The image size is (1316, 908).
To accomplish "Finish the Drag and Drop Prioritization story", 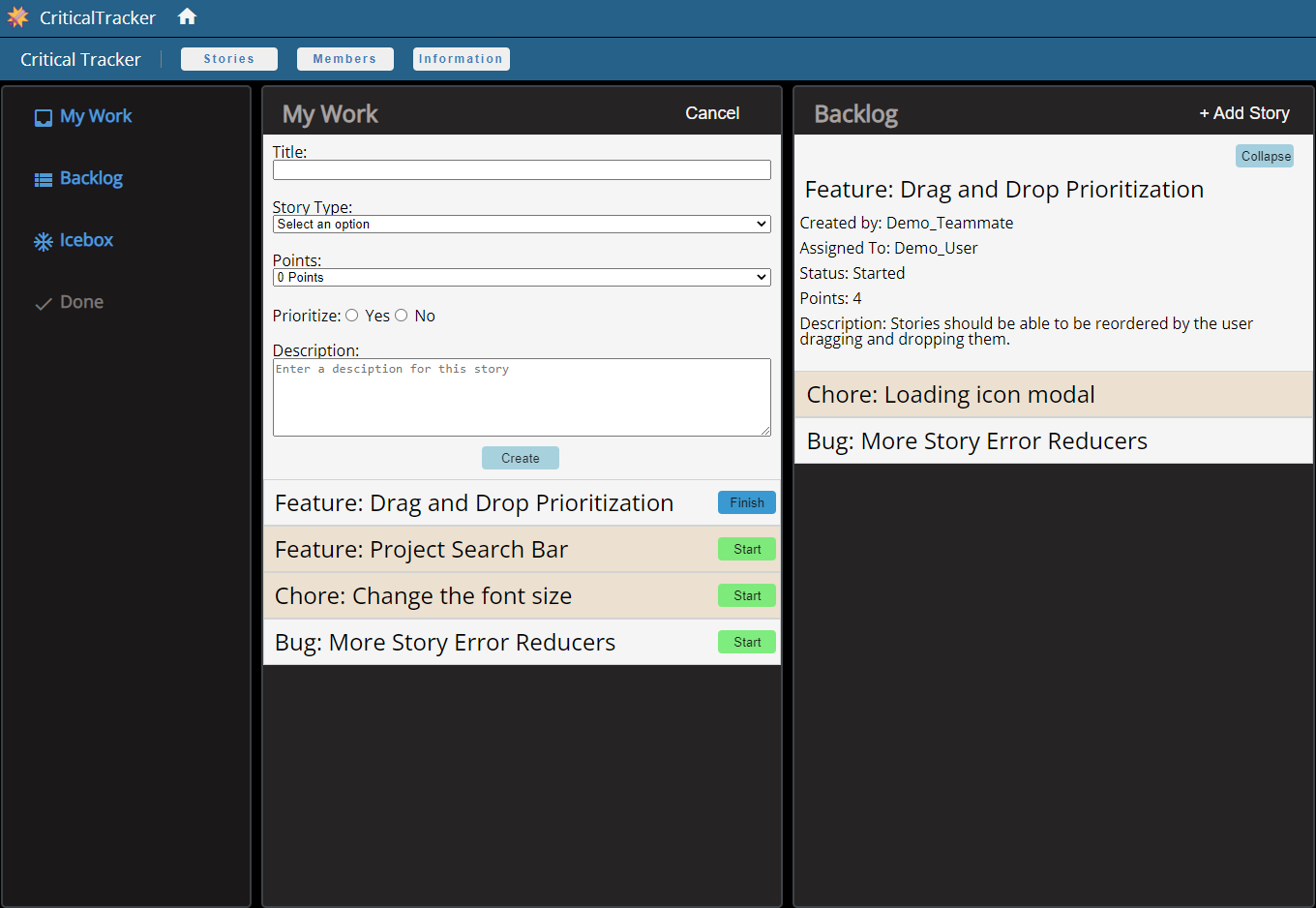I will [746, 502].
